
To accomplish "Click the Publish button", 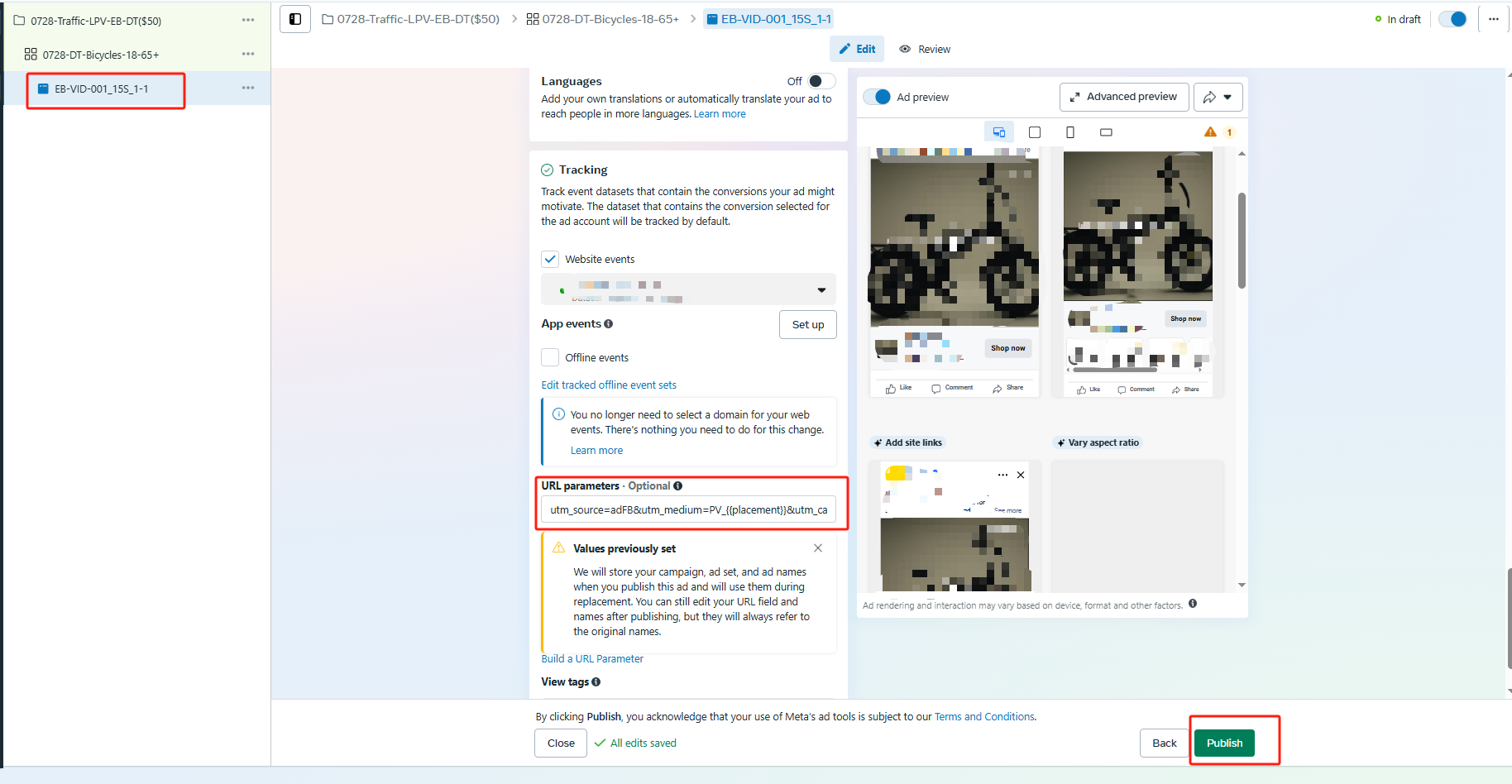I will point(1224,743).
